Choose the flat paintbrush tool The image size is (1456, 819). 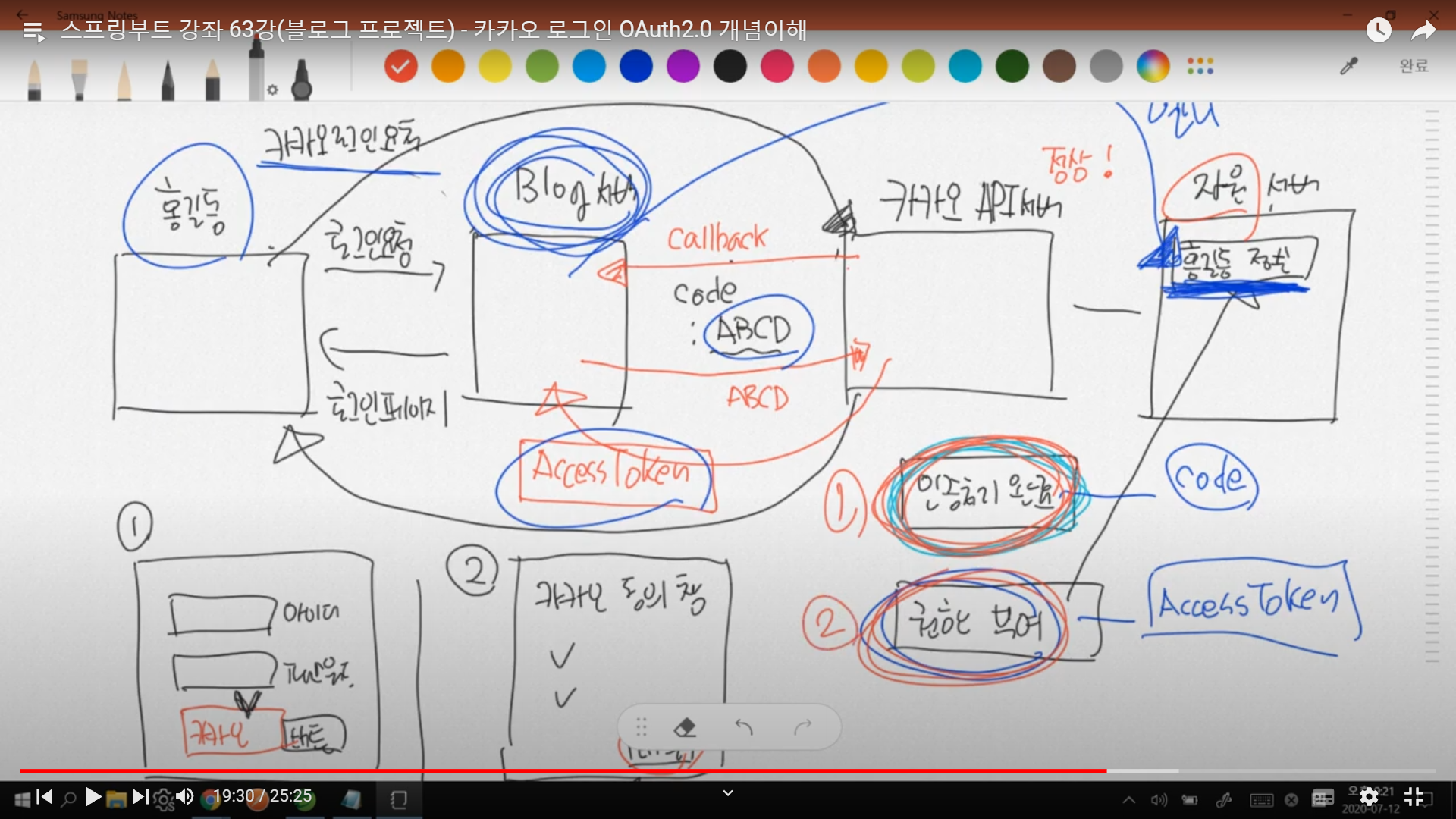pos(79,80)
